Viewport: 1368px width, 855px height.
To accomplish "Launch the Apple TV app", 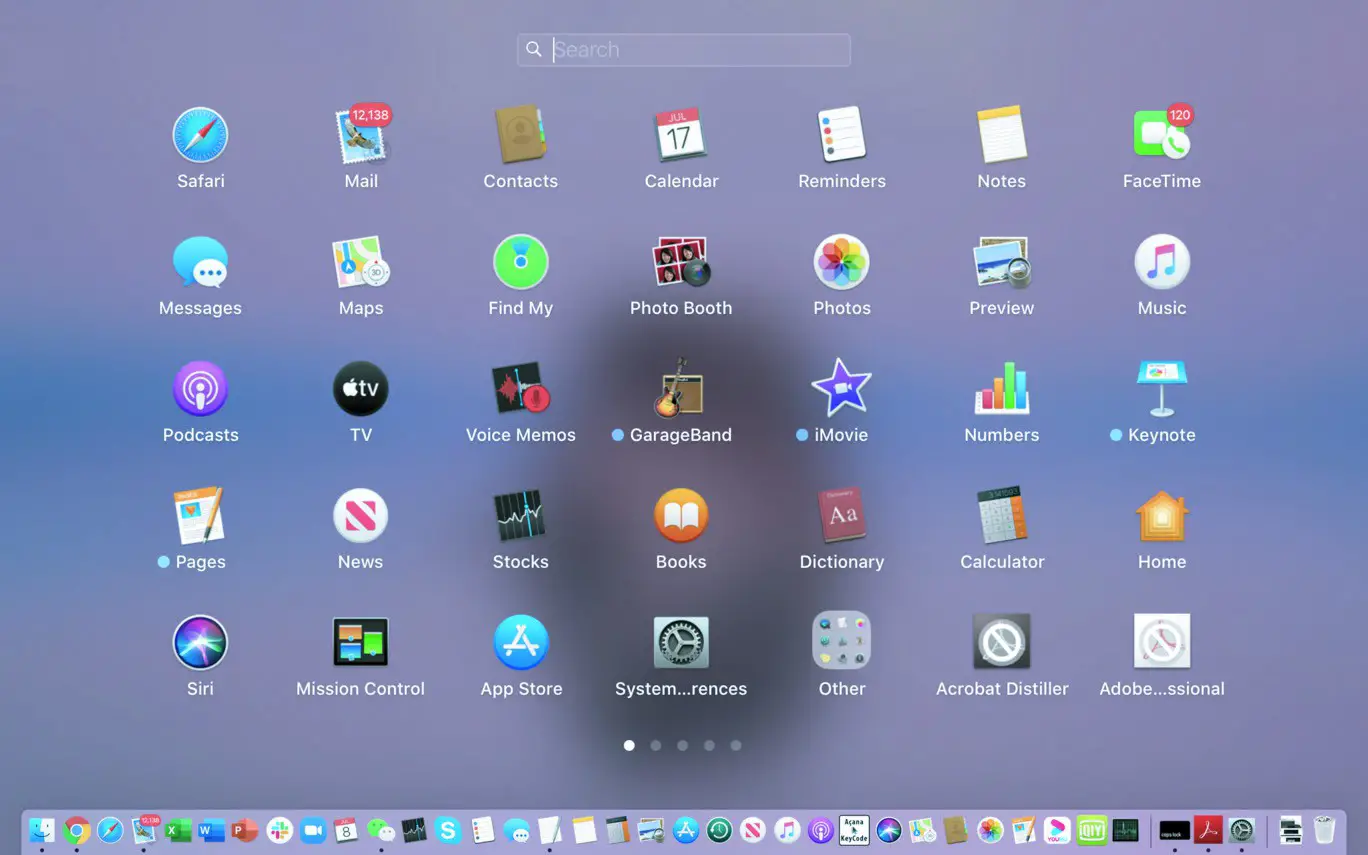I will click(x=361, y=389).
